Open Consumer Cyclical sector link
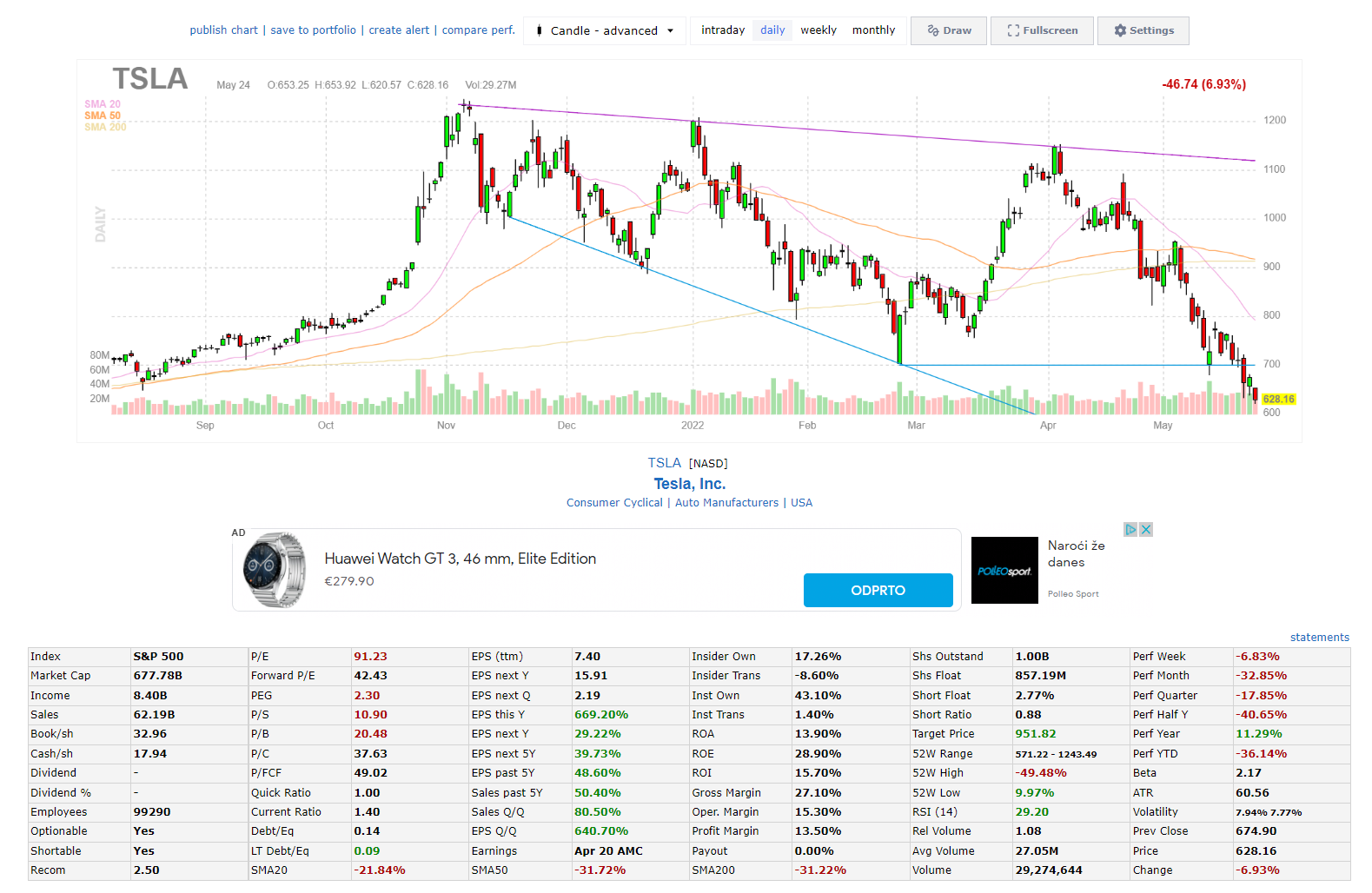The width and height of the screenshot is (1372, 893). tap(614, 503)
